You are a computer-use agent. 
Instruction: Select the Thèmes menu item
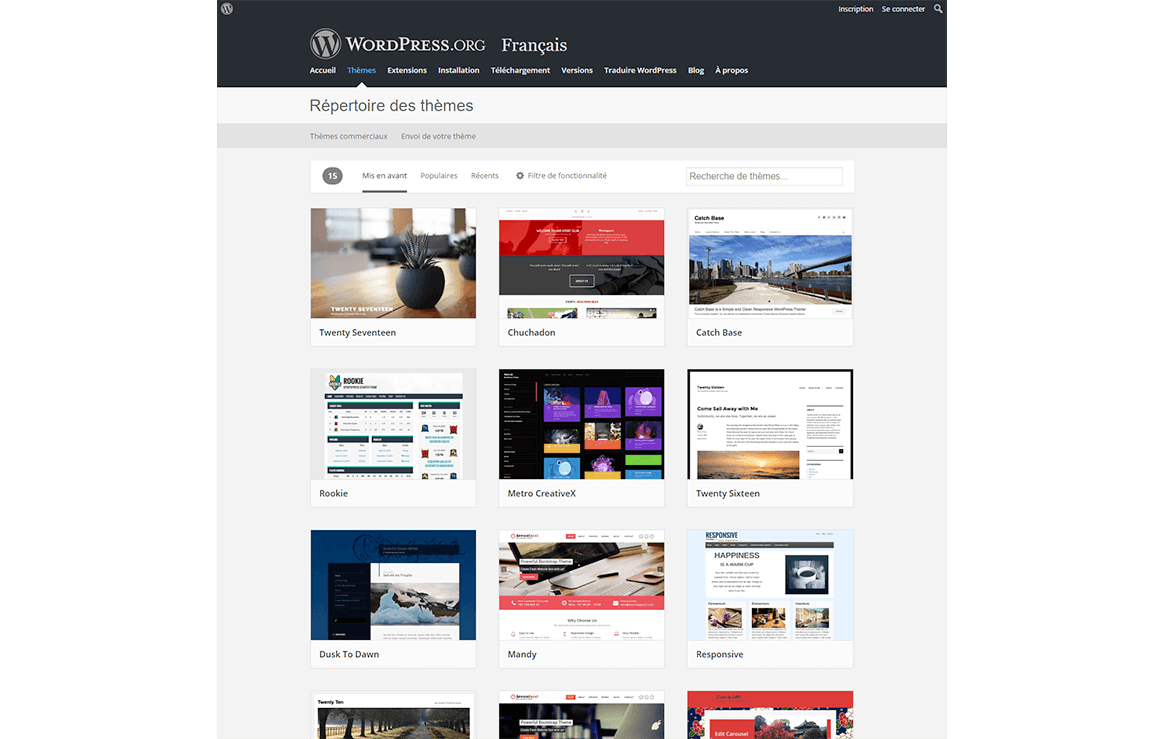coord(362,71)
